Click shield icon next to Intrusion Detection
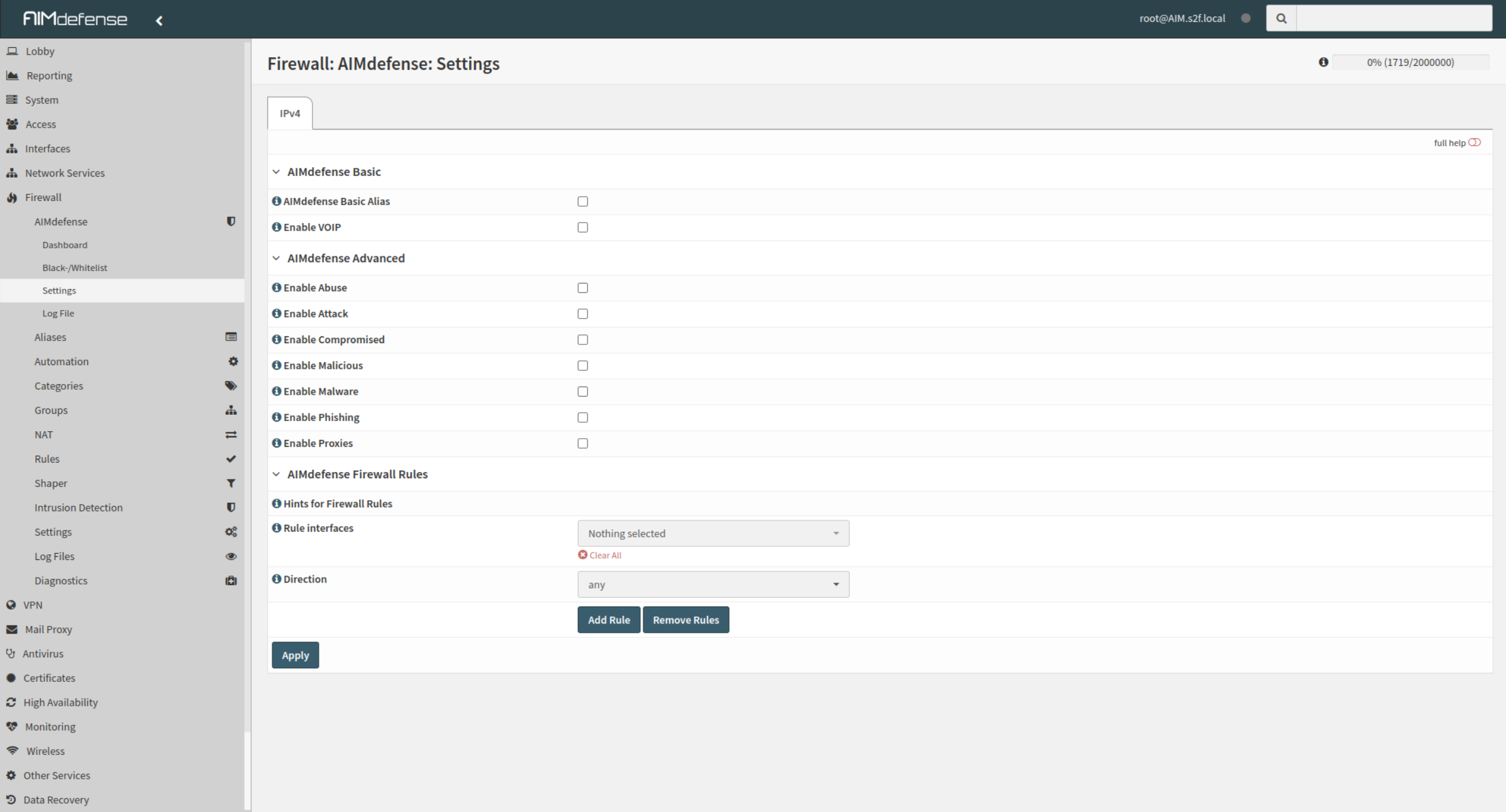 (x=231, y=507)
